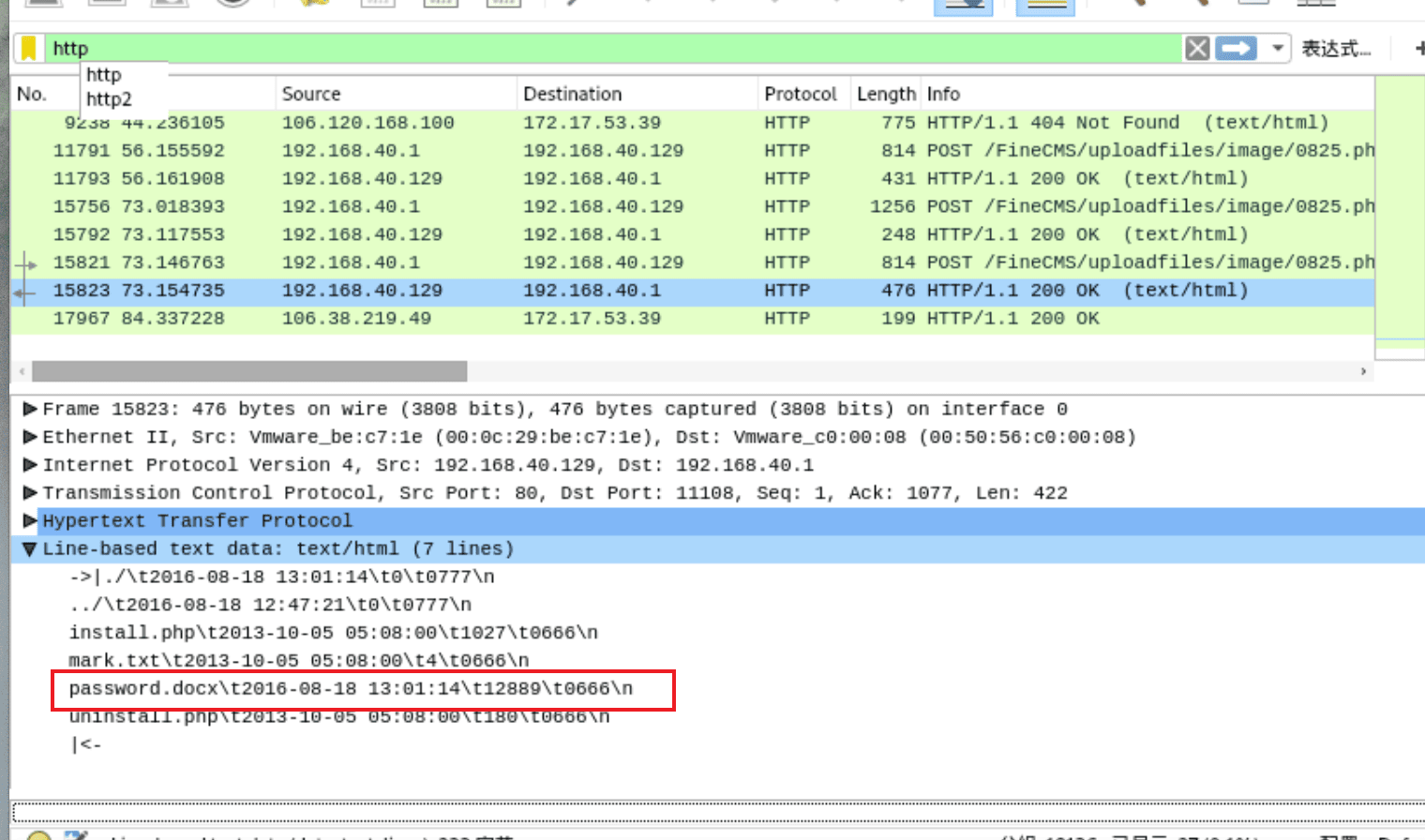Sort packets by the No. column
Image resolution: width=1425 pixels, height=840 pixels.
32,94
